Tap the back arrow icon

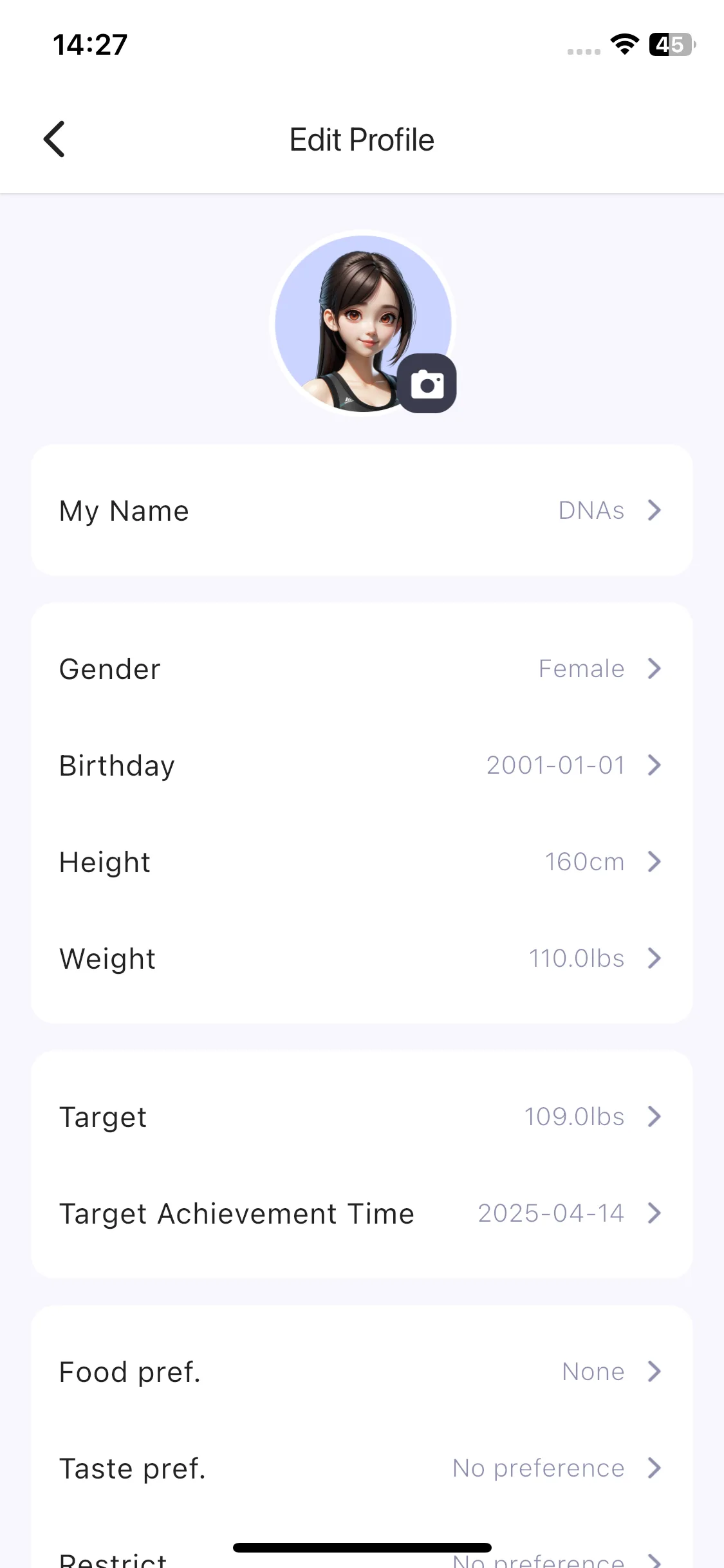point(55,139)
